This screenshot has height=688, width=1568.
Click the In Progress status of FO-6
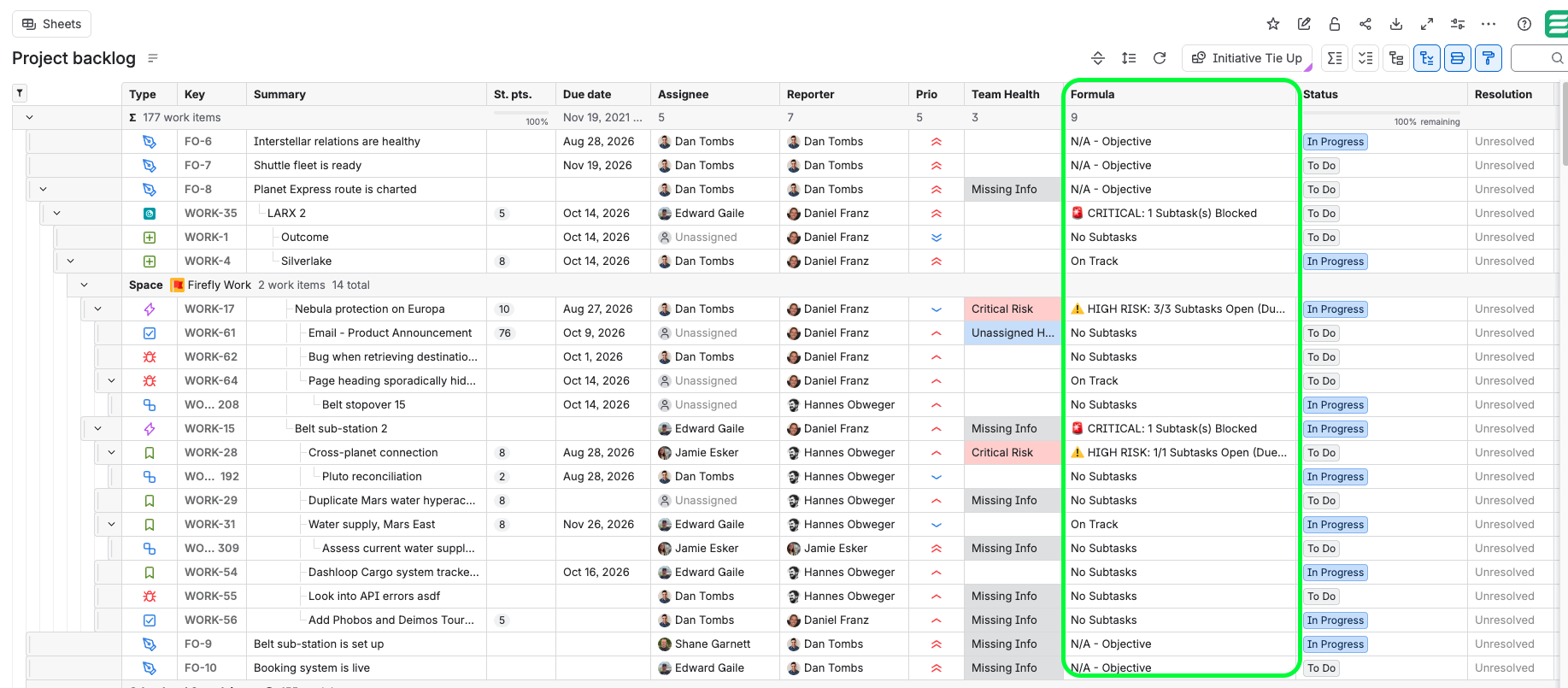click(x=1335, y=142)
